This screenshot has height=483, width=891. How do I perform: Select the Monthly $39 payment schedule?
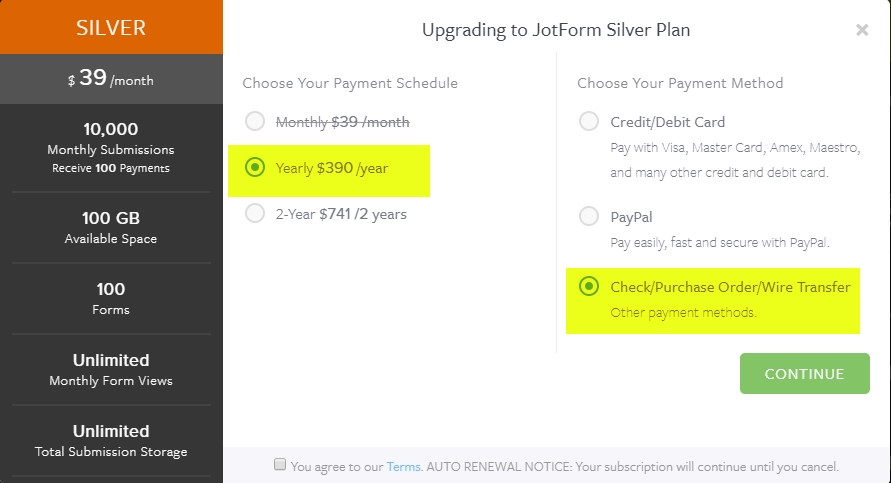[x=256, y=122]
